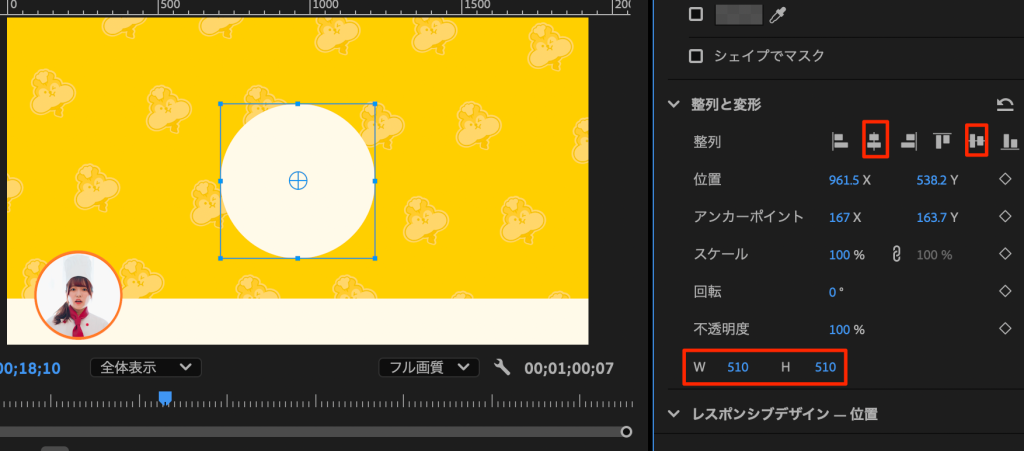Reset the 整列と変形 transform values
Viewport: 1024px width, 451px height.
pos(1005,104)
